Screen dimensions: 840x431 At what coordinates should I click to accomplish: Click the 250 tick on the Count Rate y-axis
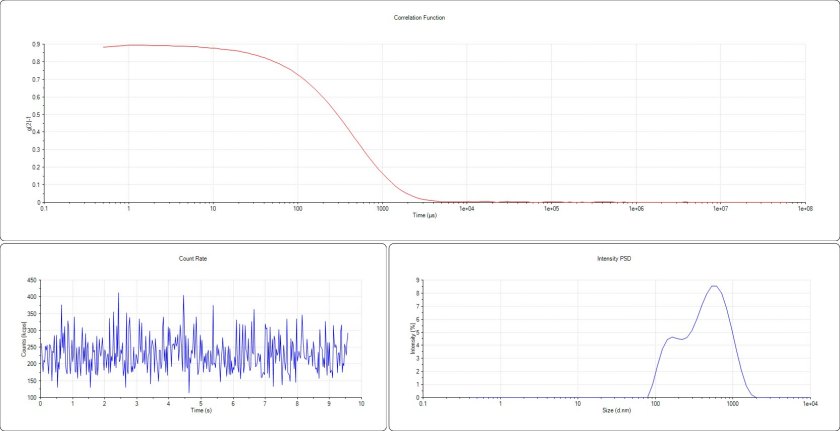tap(32, 347)
